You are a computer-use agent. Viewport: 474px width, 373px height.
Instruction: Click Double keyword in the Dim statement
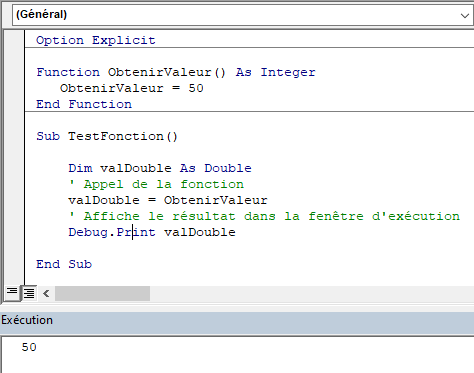tap(228, 168)
